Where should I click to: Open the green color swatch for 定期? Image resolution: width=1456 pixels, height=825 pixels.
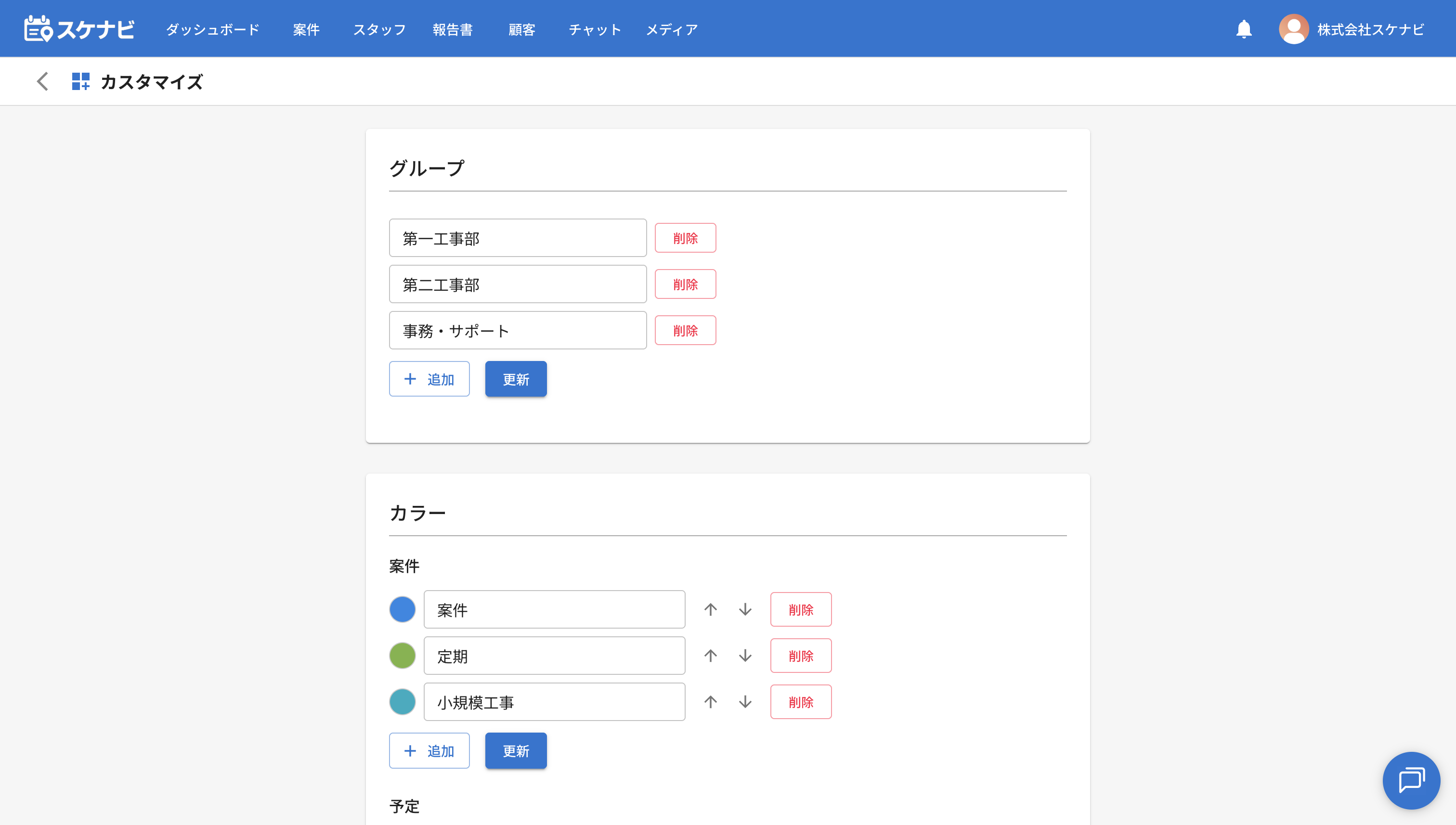coord(402,656)
